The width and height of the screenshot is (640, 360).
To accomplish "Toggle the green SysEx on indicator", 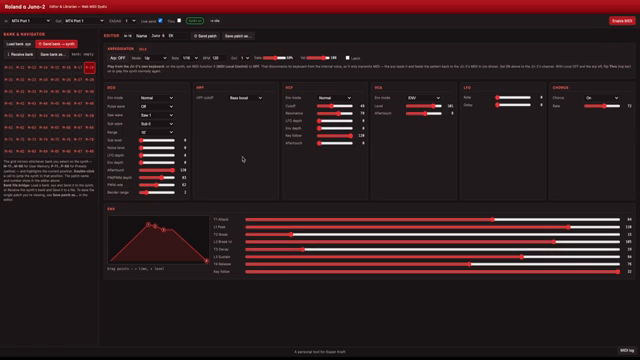I will (195, 21).
